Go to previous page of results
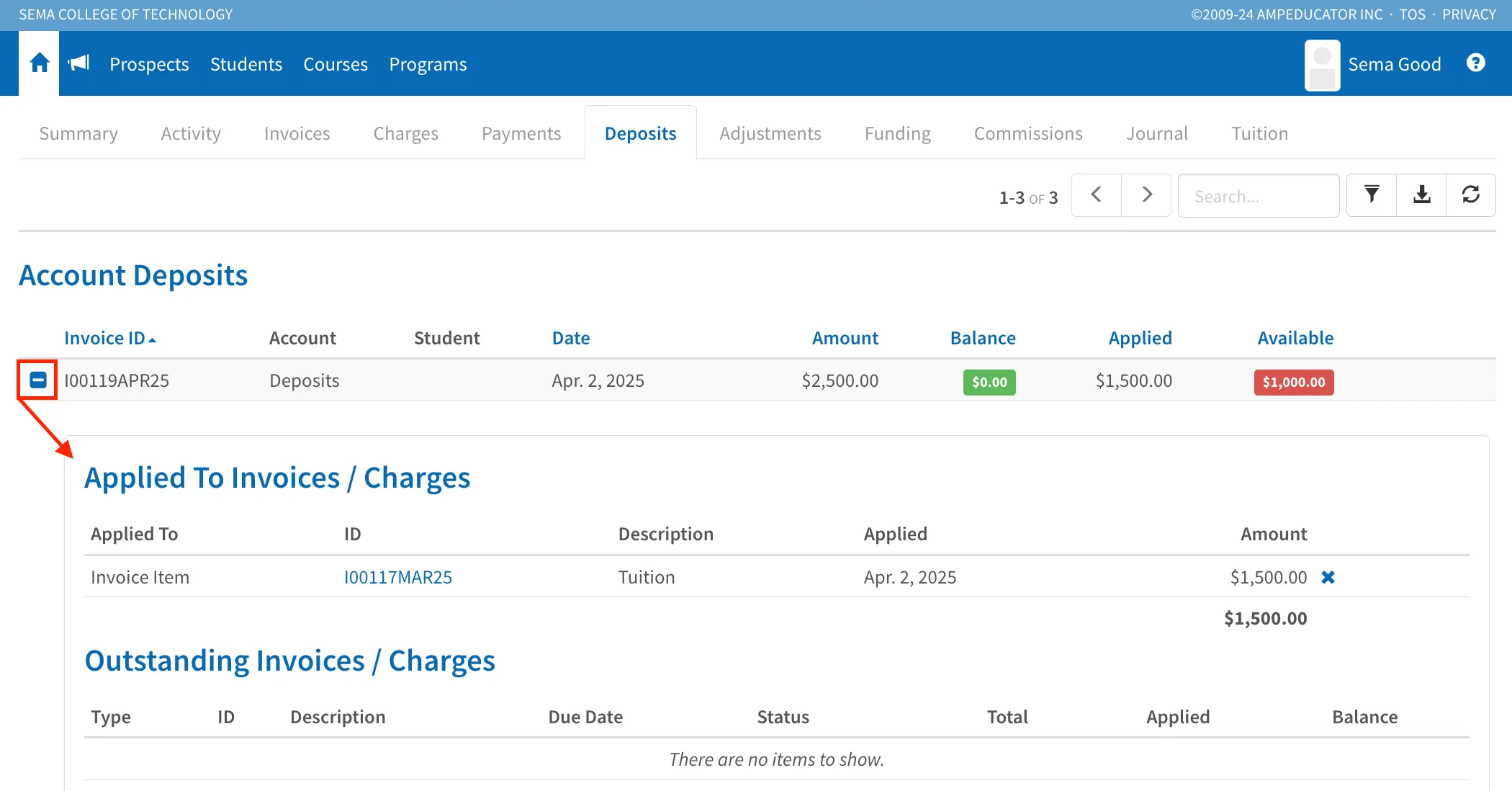 point(1097,195)
